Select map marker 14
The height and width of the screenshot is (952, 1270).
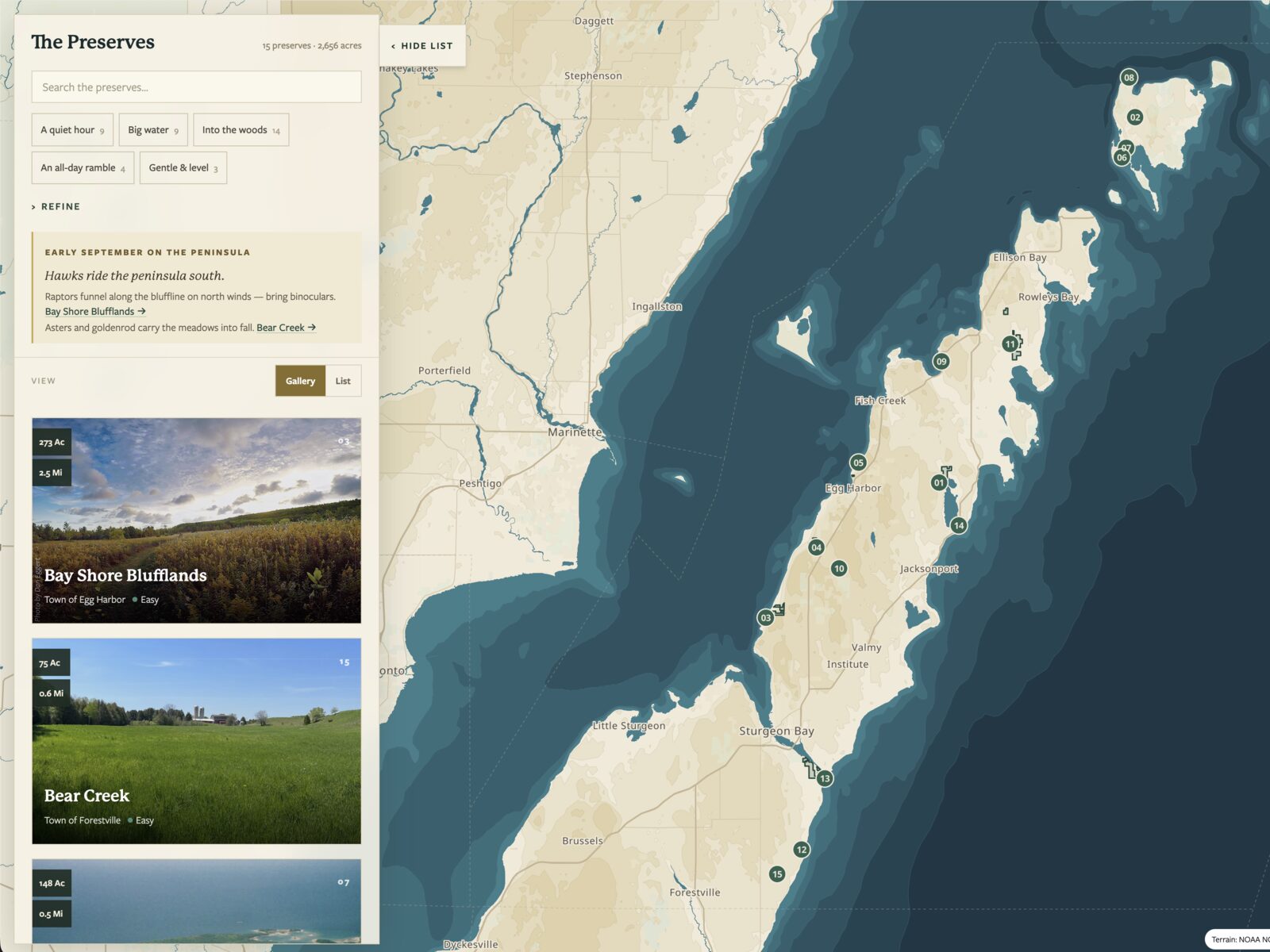pos(959,525)
